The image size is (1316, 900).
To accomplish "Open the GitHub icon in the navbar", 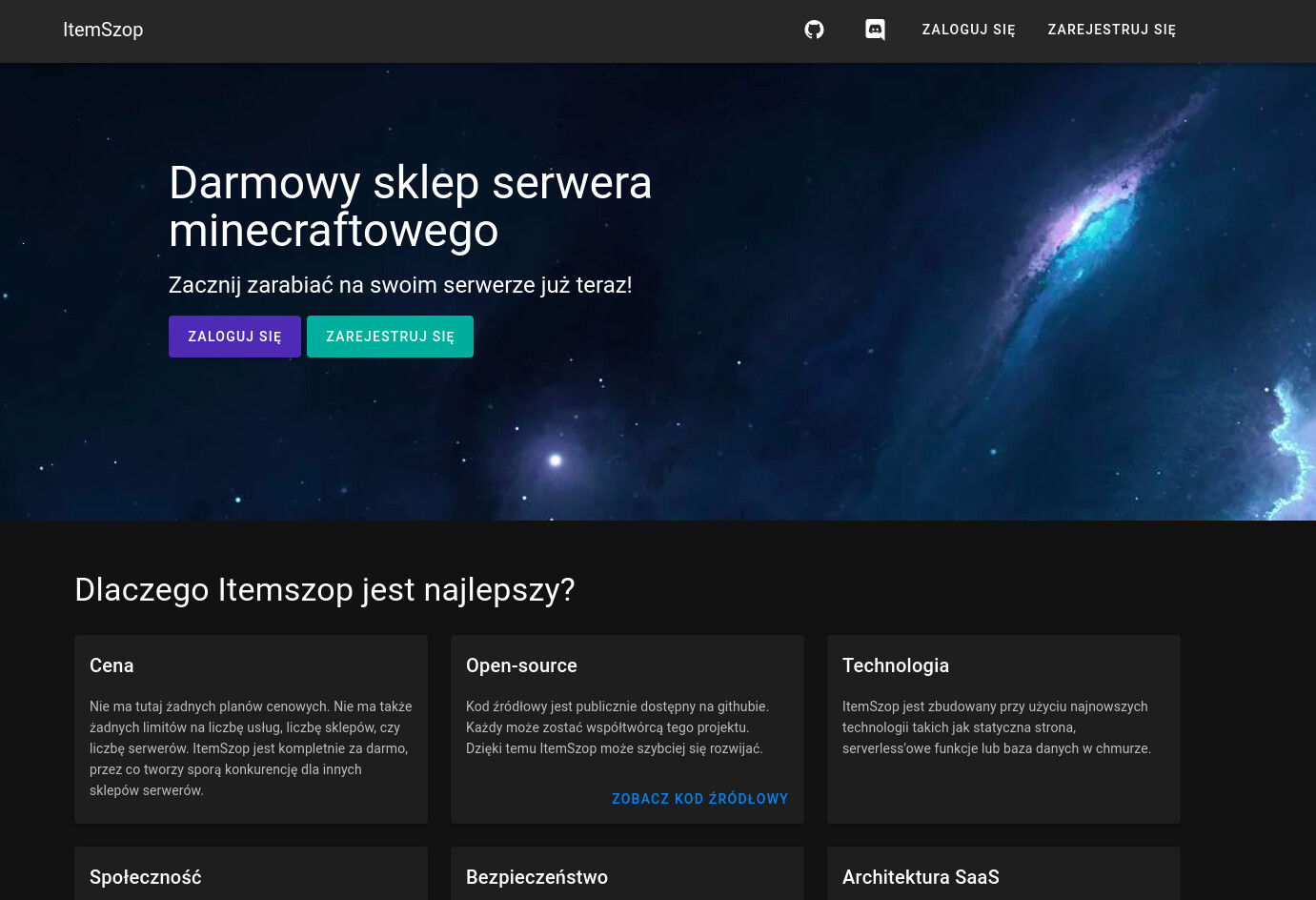I will 814,30.
